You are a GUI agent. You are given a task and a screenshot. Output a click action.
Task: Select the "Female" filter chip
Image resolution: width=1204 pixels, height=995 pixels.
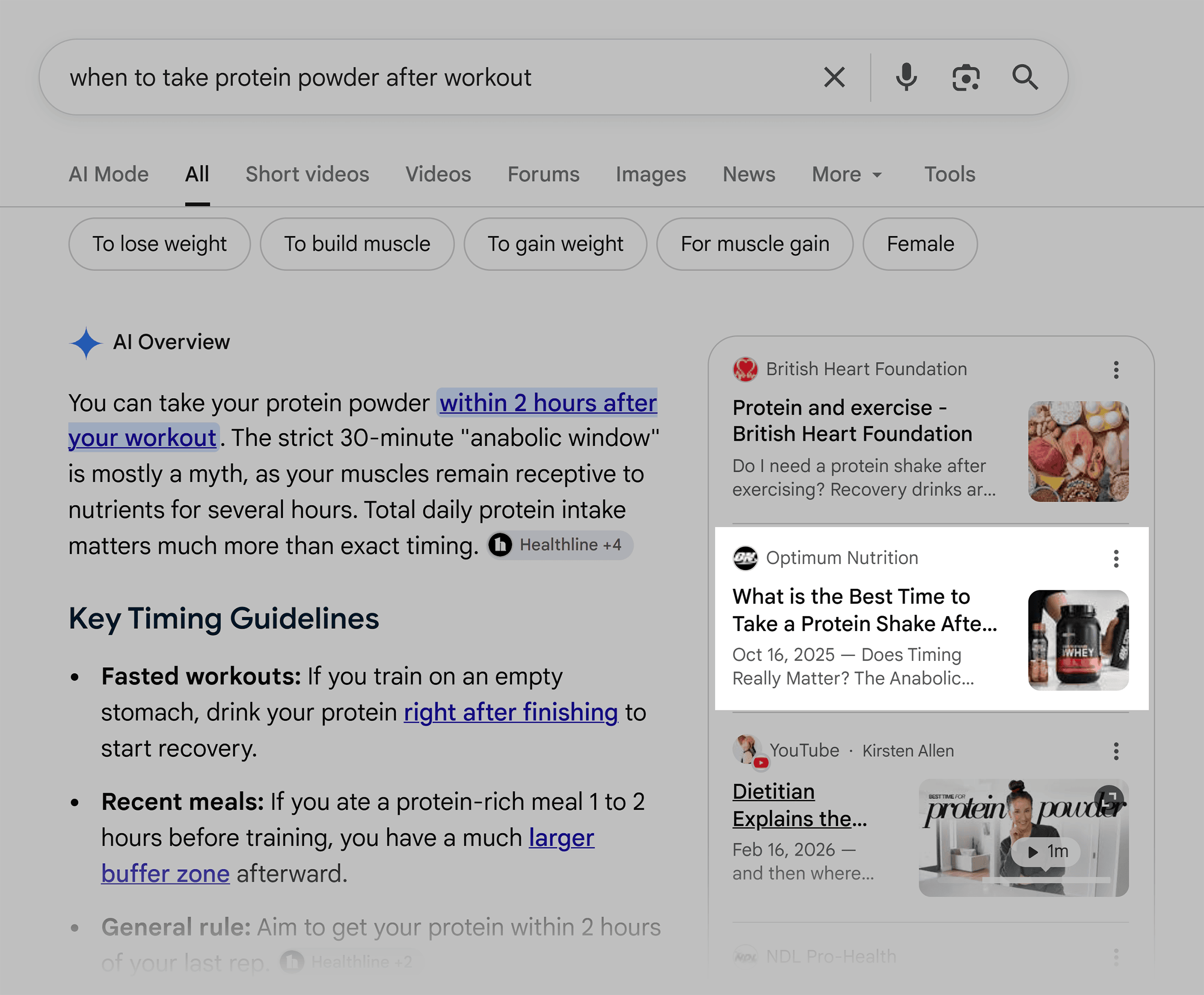tap(920, 244)
